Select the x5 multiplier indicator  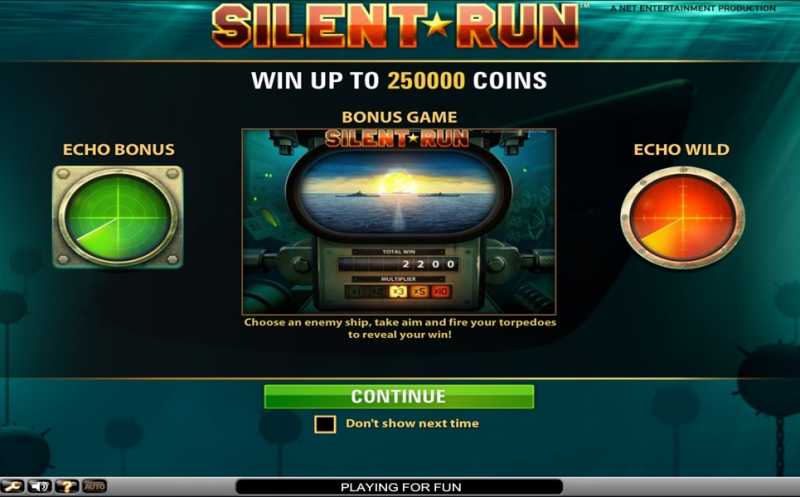419,291
